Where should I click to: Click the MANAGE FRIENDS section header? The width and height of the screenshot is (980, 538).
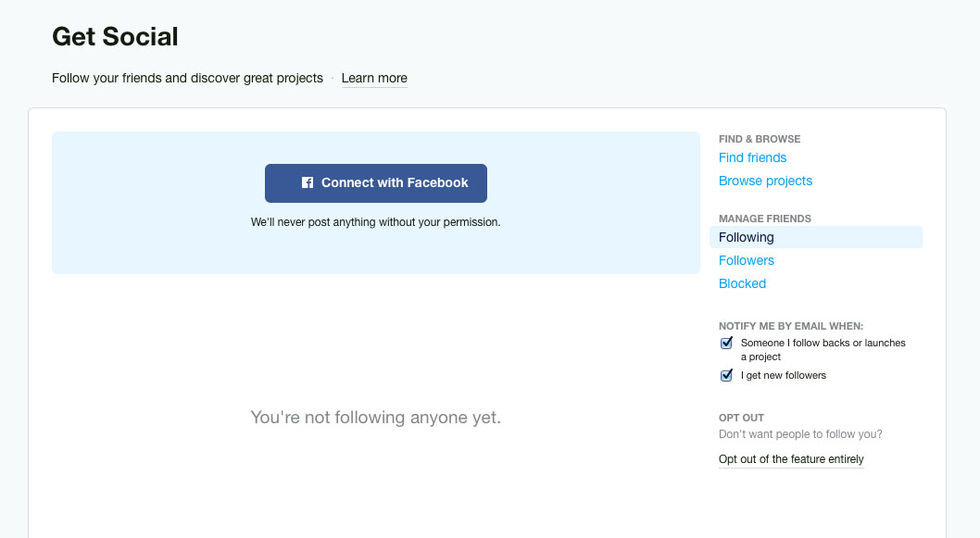(x=764, y=218)
